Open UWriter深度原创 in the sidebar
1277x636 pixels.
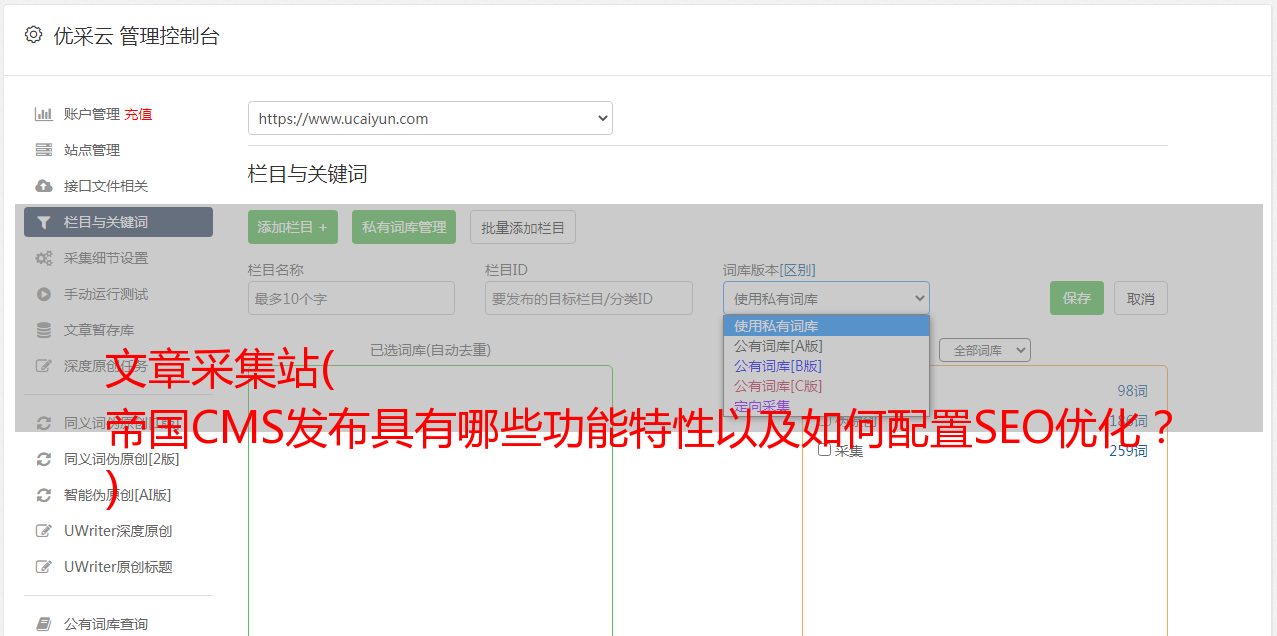118,531
